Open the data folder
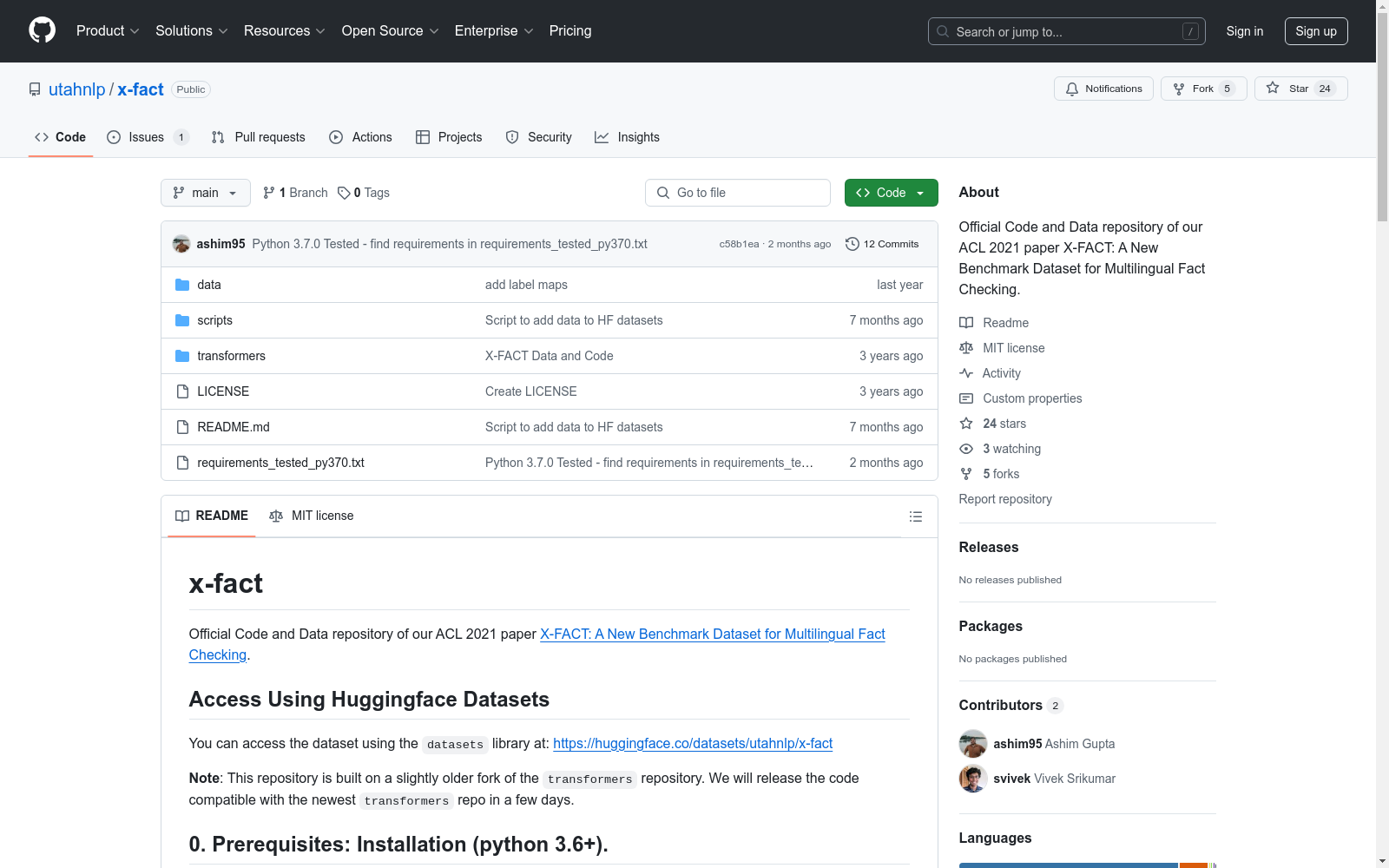Screen dimensions: 1389x868 tap(208, 285)
